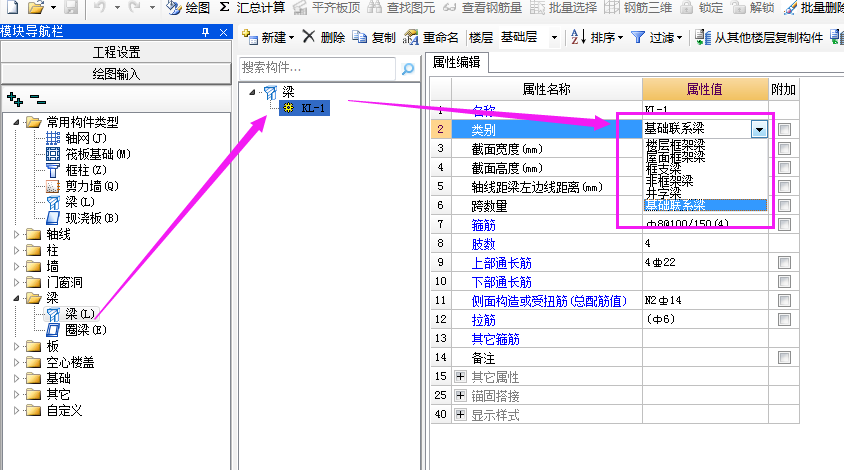Screen dimensions: 844x470
Task: Open 钢筋三维 rebar 3D view
Action: pyautogui.click(x=638, y=8)
